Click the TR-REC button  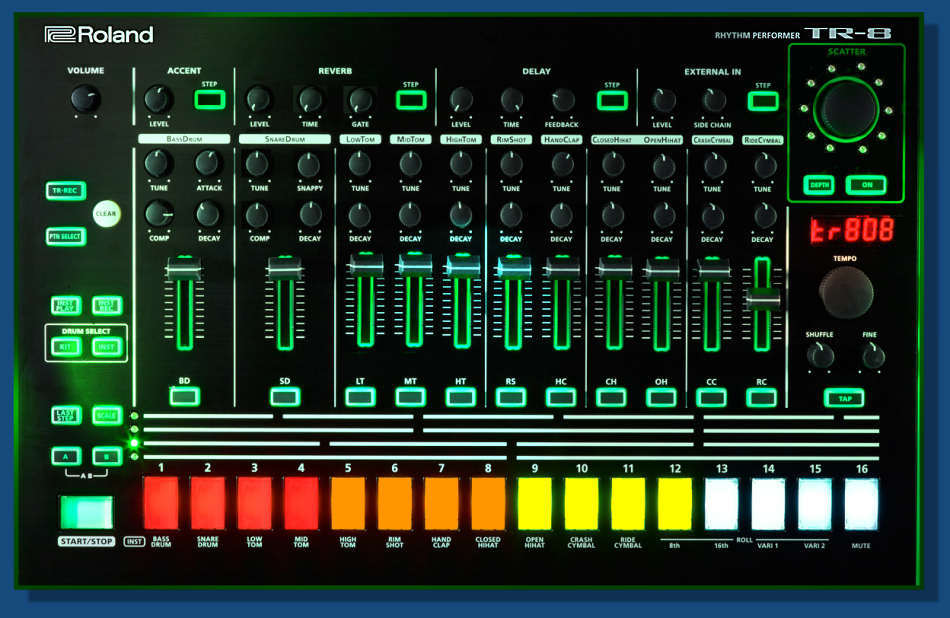(x=65, y=191)
